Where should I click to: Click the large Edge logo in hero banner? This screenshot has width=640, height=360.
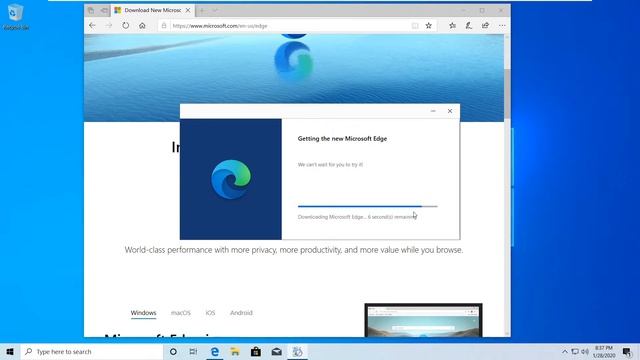[x=294, y=62]
